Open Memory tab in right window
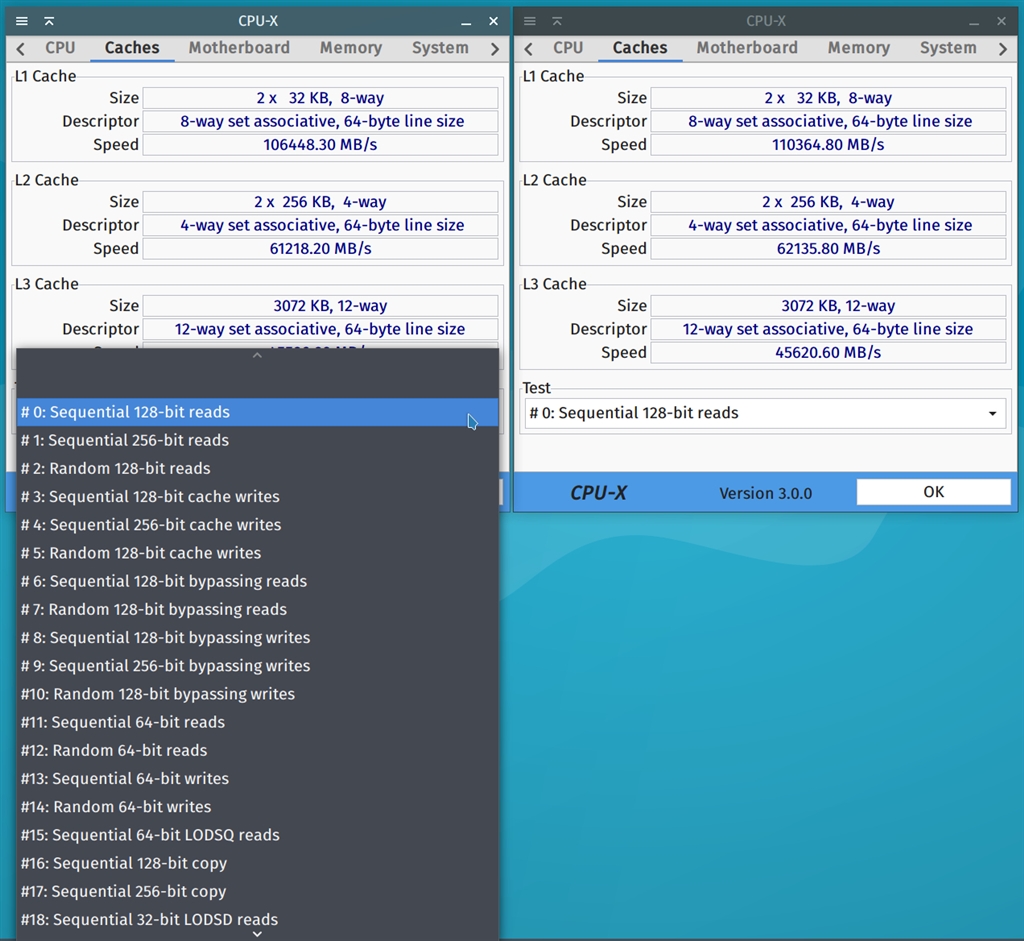This screenshot has width=1024, height=941. (x=859, y=48)
